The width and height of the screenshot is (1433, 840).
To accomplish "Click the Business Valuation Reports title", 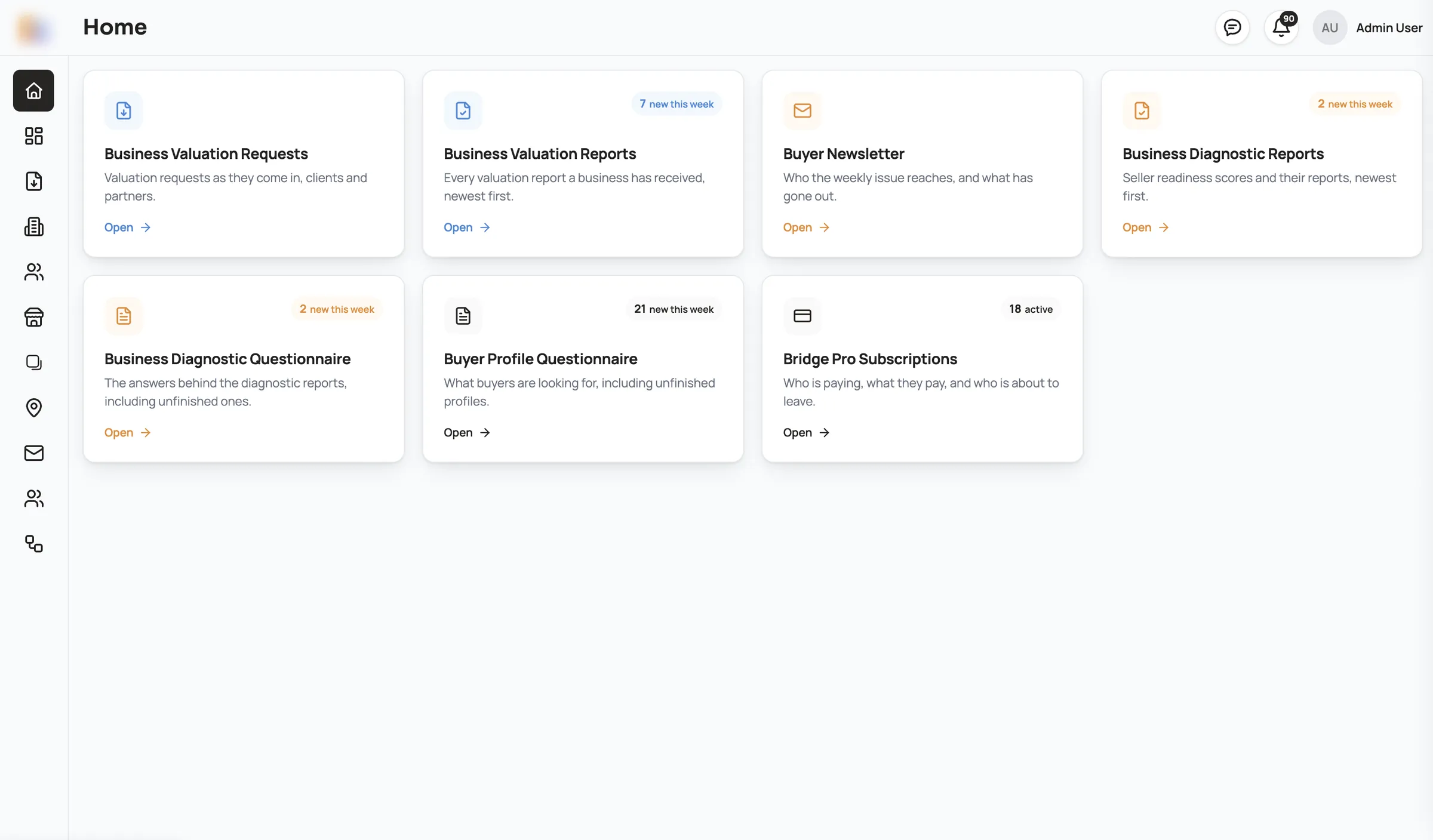I will 540,154.
